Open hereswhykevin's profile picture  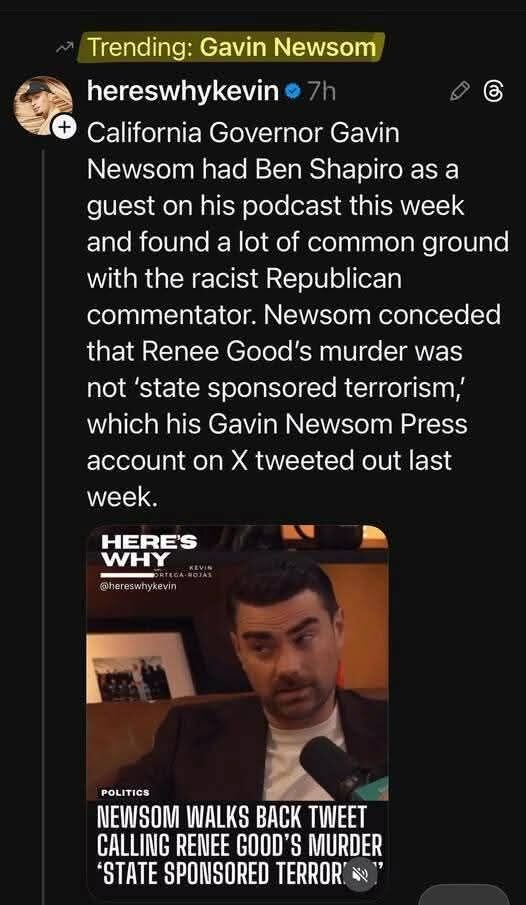point(43,105)
